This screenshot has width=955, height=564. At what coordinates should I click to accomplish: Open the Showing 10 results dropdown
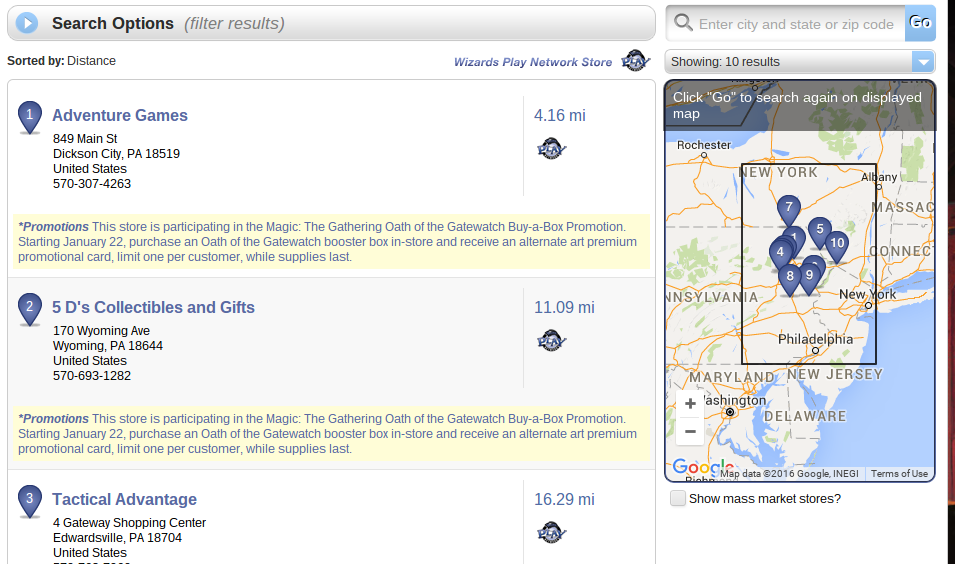[800, 62]
